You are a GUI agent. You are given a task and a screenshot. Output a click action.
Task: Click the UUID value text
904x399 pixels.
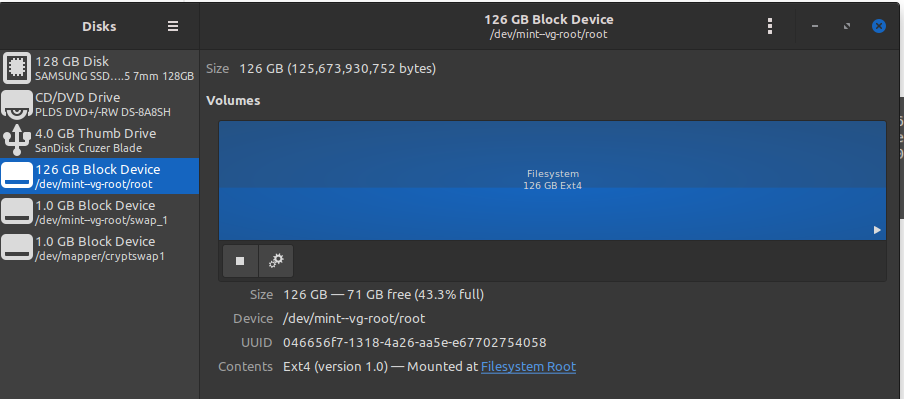(x=415, y=342)
